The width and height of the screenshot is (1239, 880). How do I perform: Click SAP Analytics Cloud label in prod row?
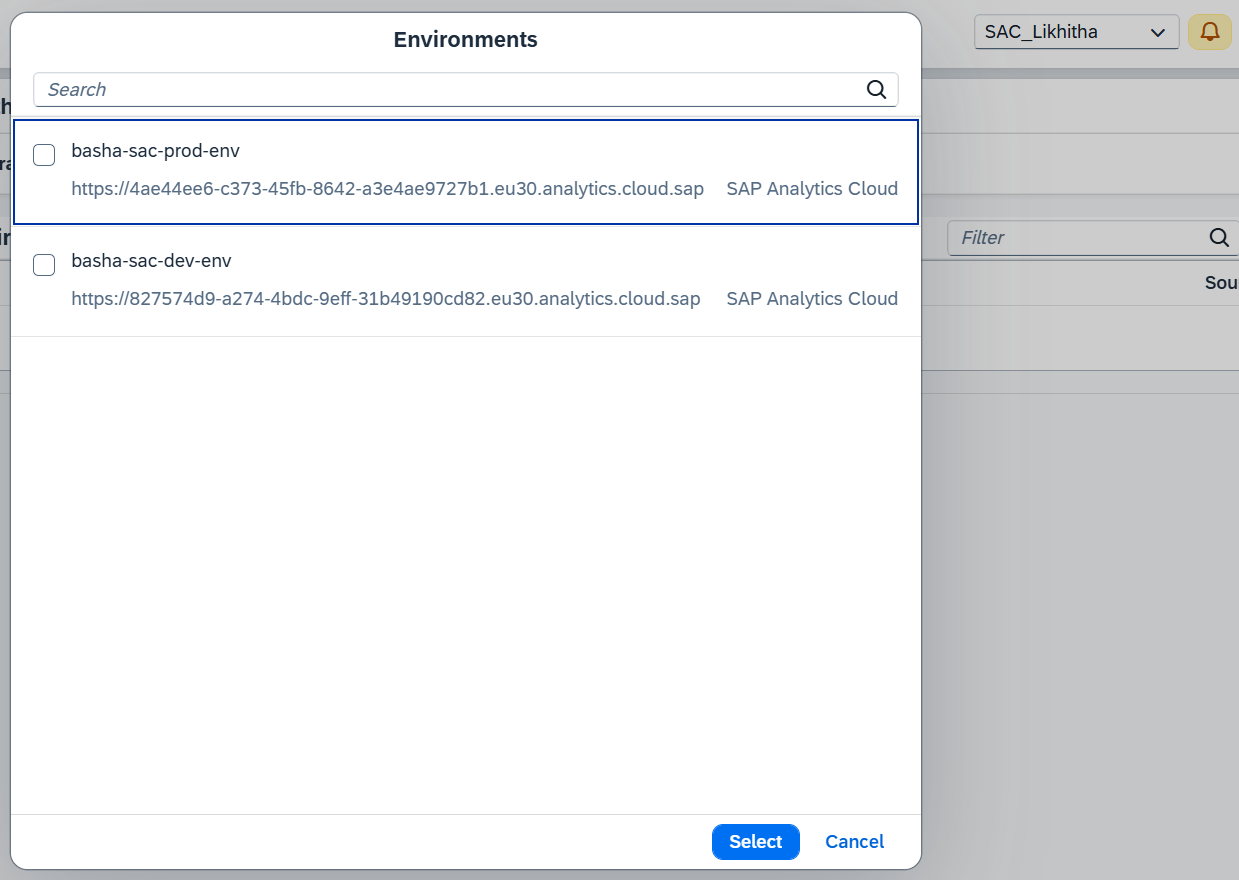(x=811, y=189)
